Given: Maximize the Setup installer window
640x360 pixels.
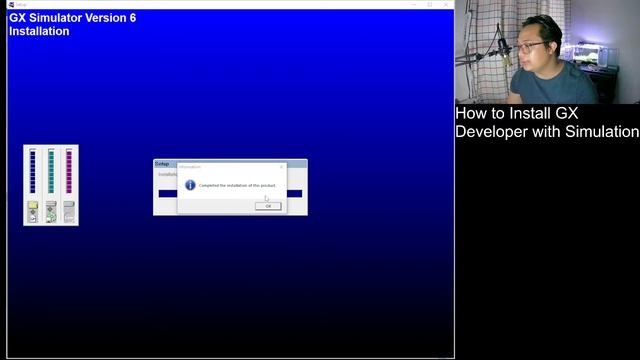Looking at the screenshot, I should tap(430, 4).
